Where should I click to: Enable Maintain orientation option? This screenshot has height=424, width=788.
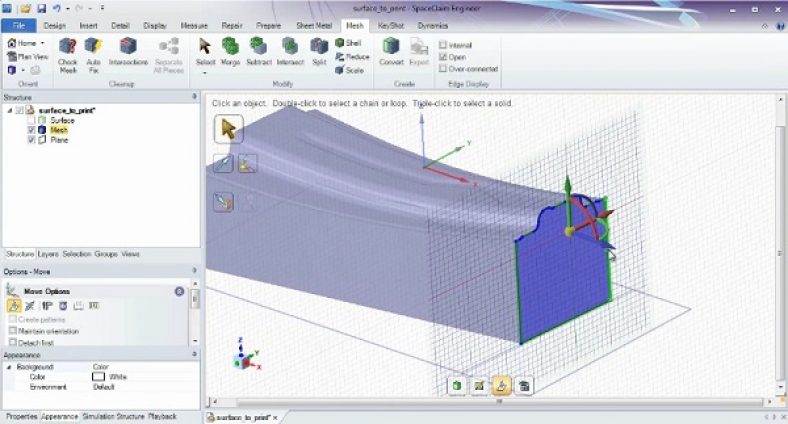point(13,331)
